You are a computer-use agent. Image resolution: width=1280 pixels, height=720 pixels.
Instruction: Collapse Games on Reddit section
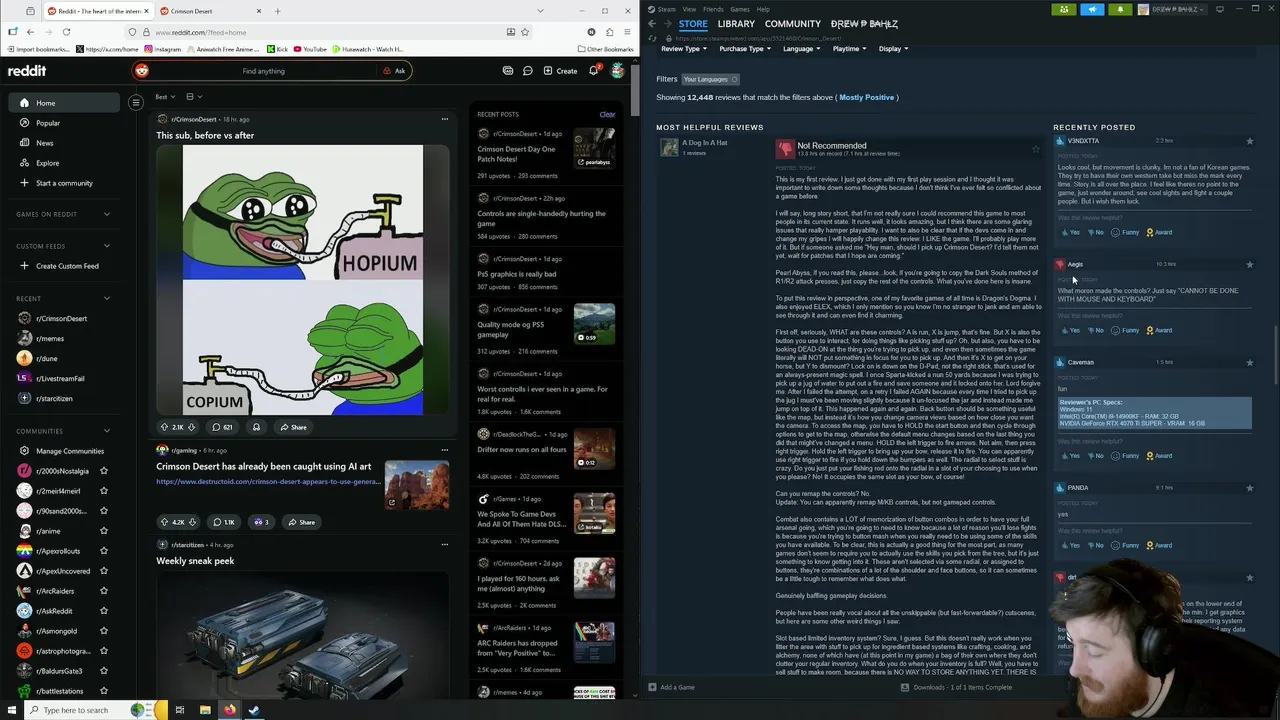coord(107,214)
